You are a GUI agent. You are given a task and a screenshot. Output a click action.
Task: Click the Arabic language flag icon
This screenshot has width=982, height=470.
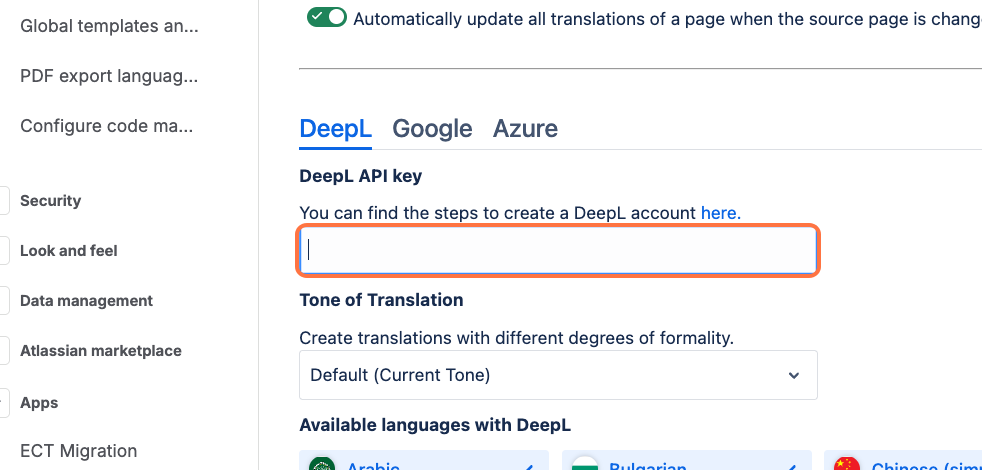[321, 465]
